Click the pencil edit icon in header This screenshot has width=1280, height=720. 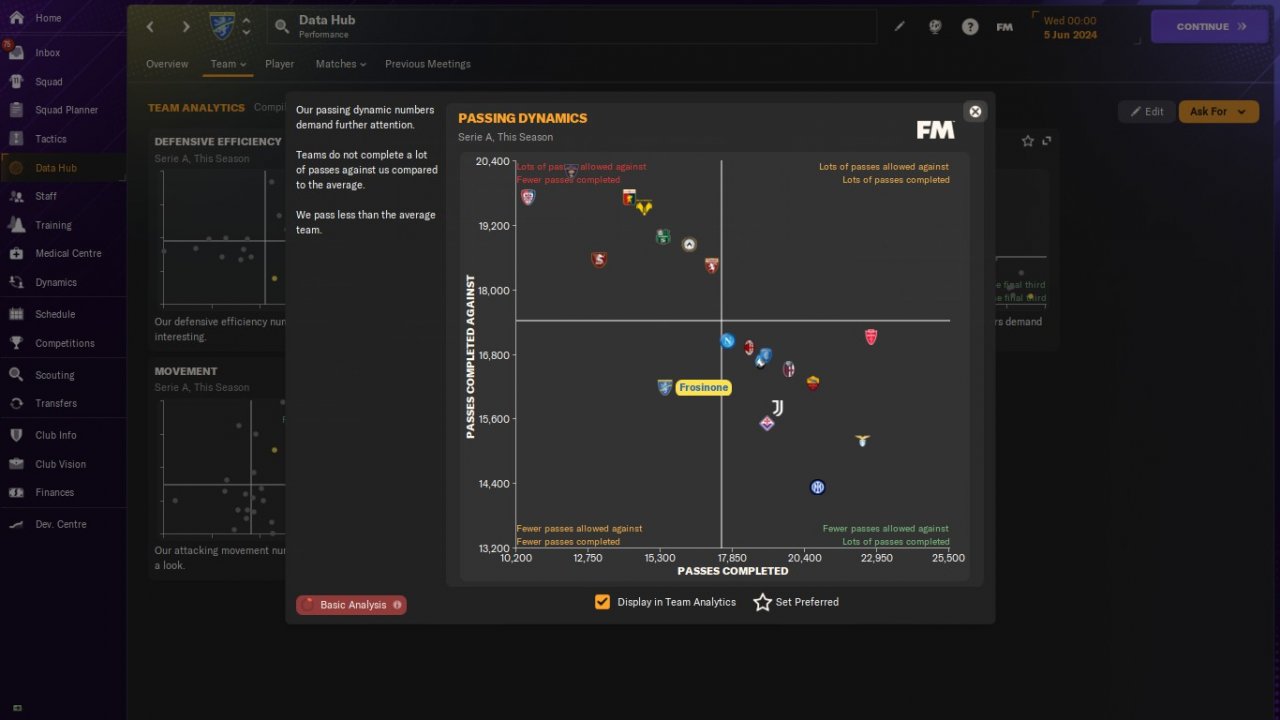click(900, 27)
